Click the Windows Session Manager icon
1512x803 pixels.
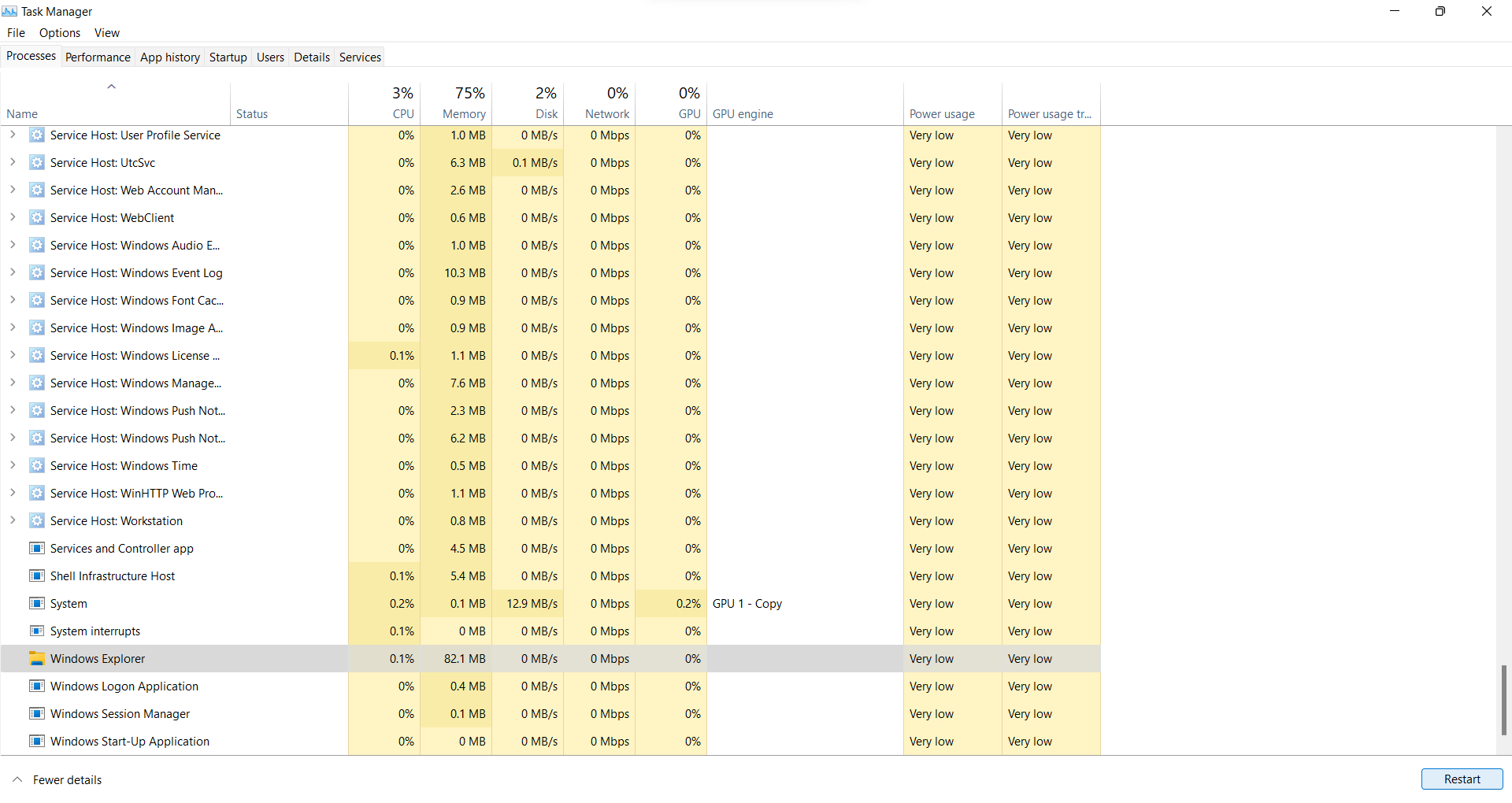36,714
